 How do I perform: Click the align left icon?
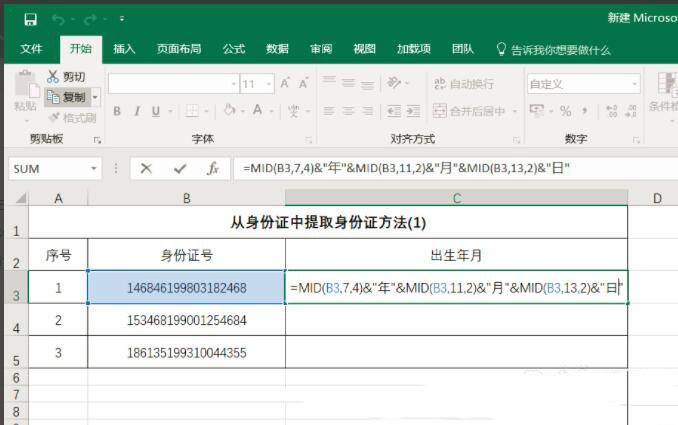coord(329,111)
